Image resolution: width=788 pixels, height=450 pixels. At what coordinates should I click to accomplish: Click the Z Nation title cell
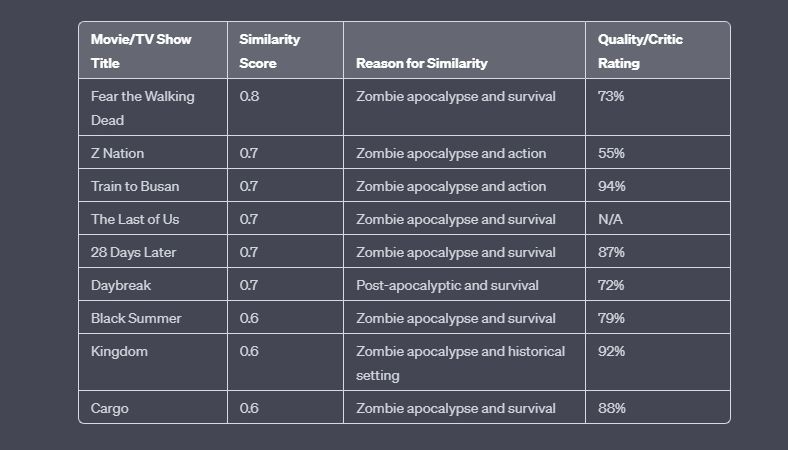118,153
